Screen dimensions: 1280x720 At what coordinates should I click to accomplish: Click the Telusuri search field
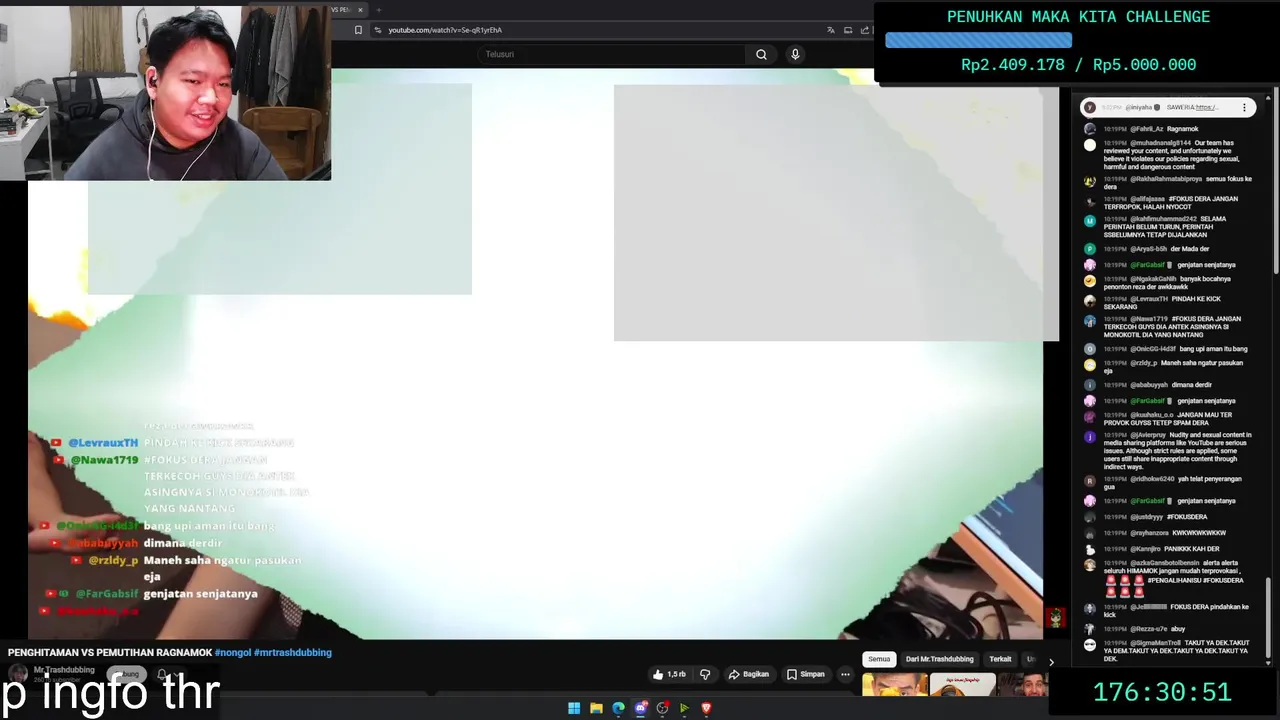(x=612, y=54)
